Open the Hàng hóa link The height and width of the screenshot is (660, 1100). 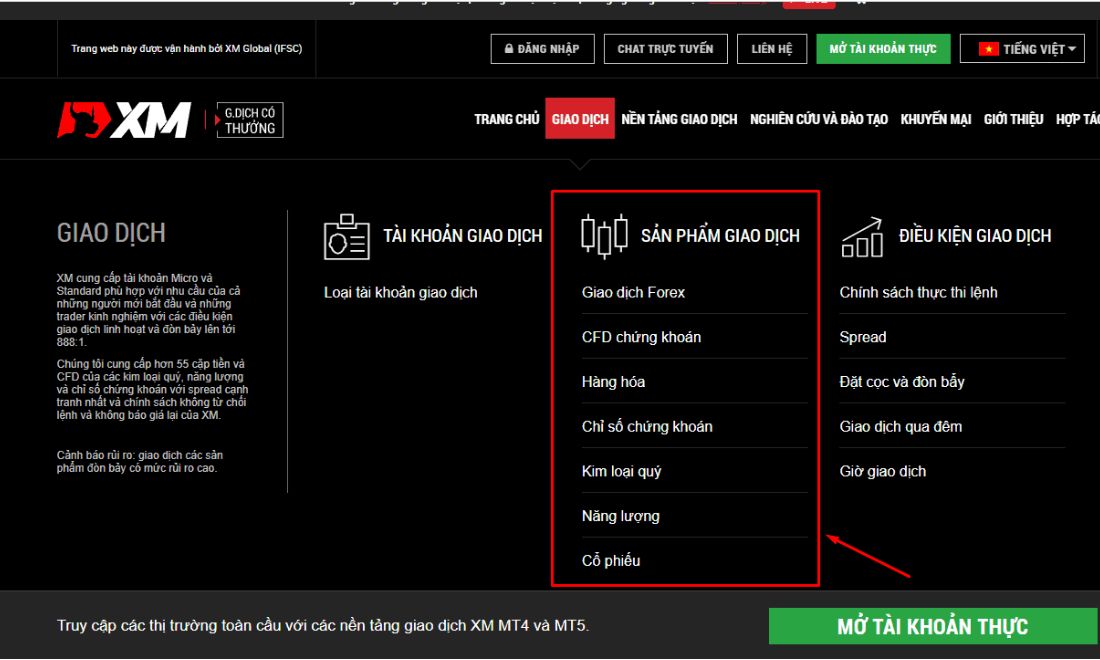pyautogui.click(x=613, y=382)
